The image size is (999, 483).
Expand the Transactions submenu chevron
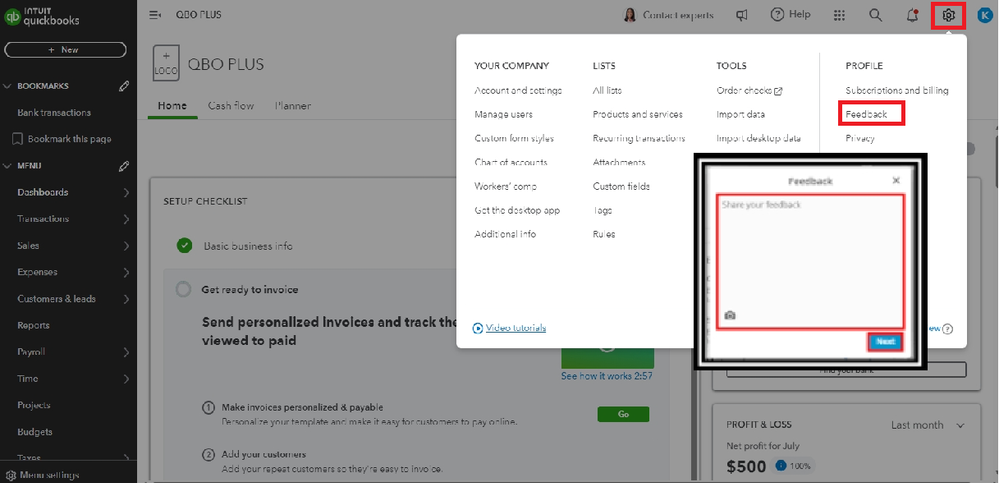click(x=126, y=219)
